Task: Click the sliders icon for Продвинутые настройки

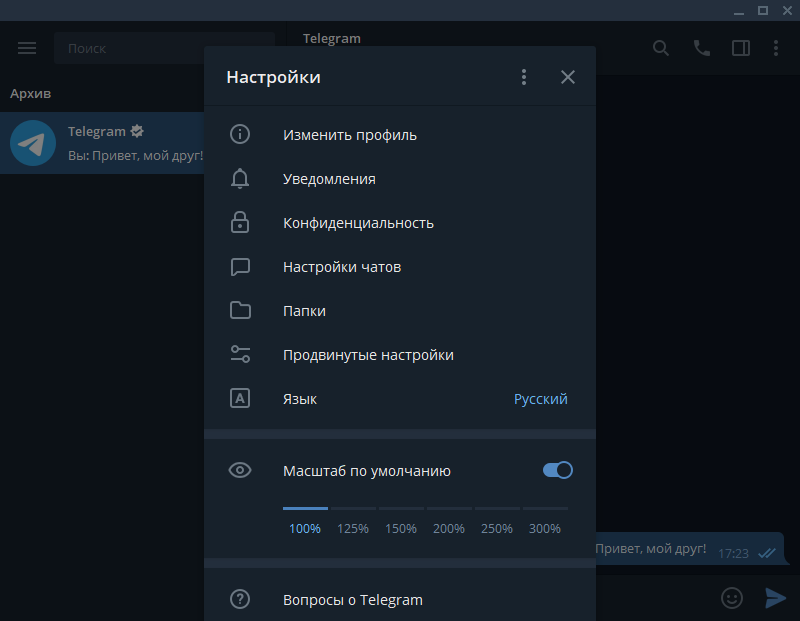Action: point(240,354)
